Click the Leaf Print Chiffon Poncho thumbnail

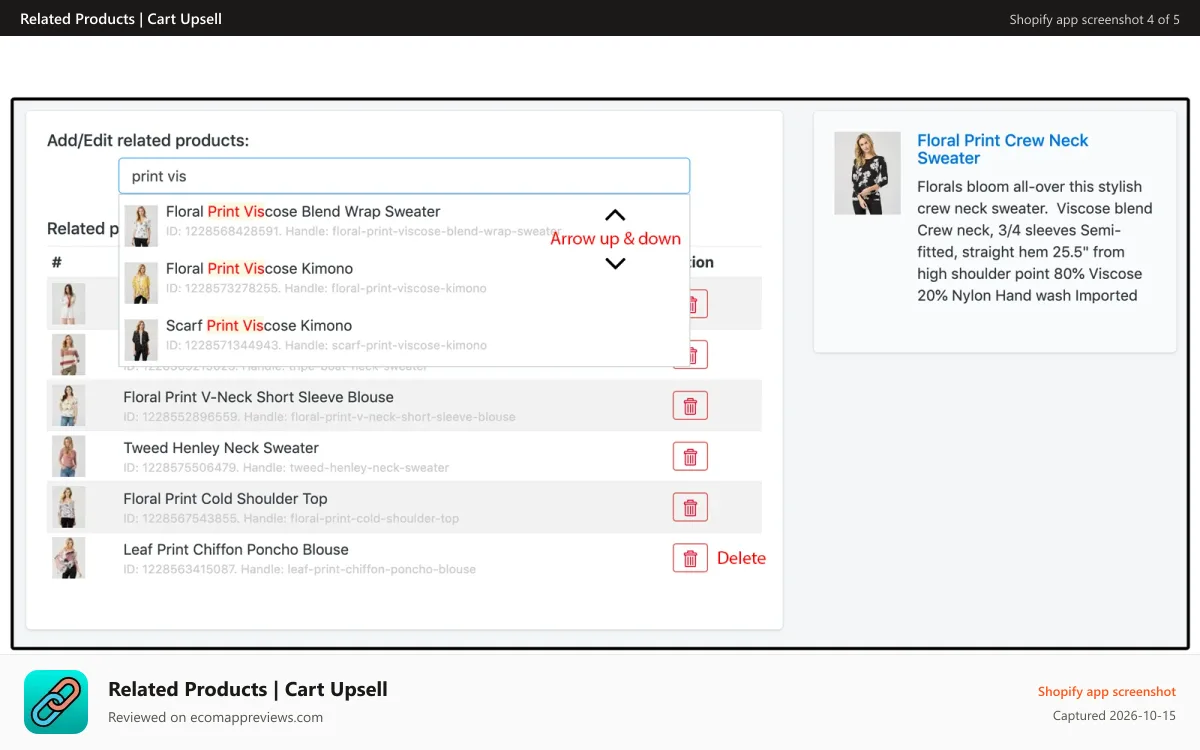69,558
